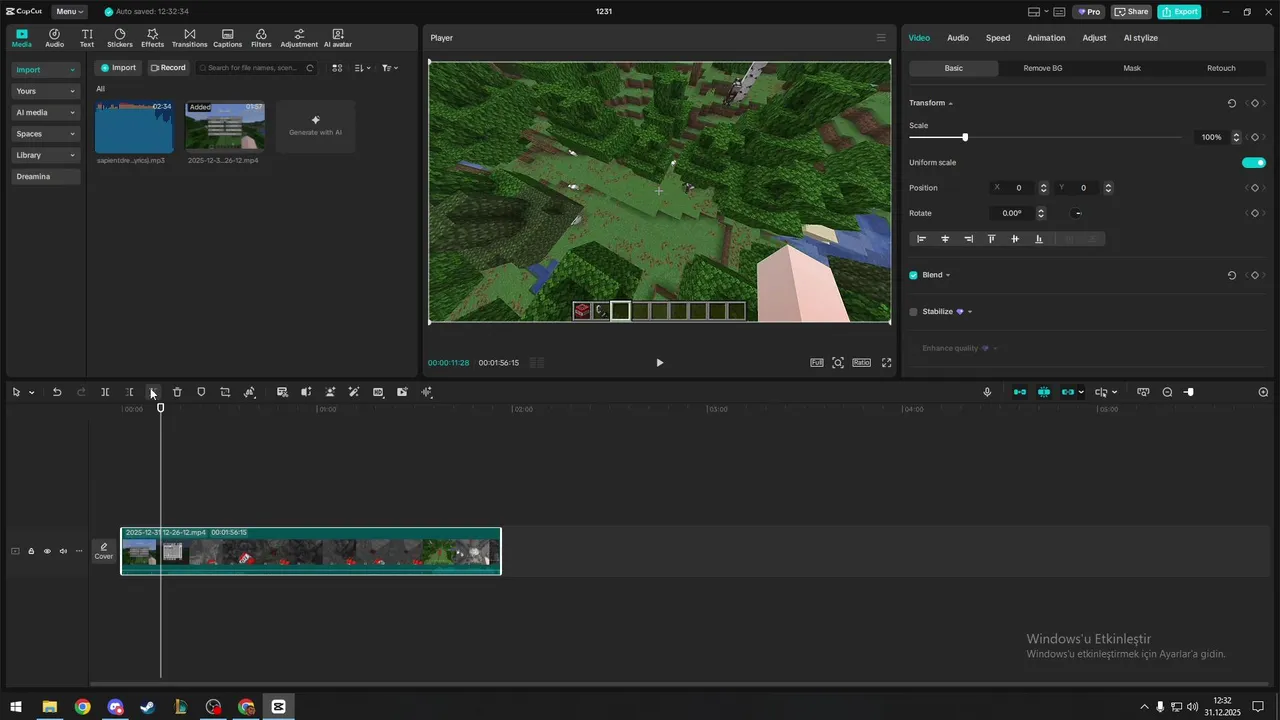The image size is (1280, 720).
Task: Add a marker with the shield-shaped icon
Action: [x=201, y=392]
